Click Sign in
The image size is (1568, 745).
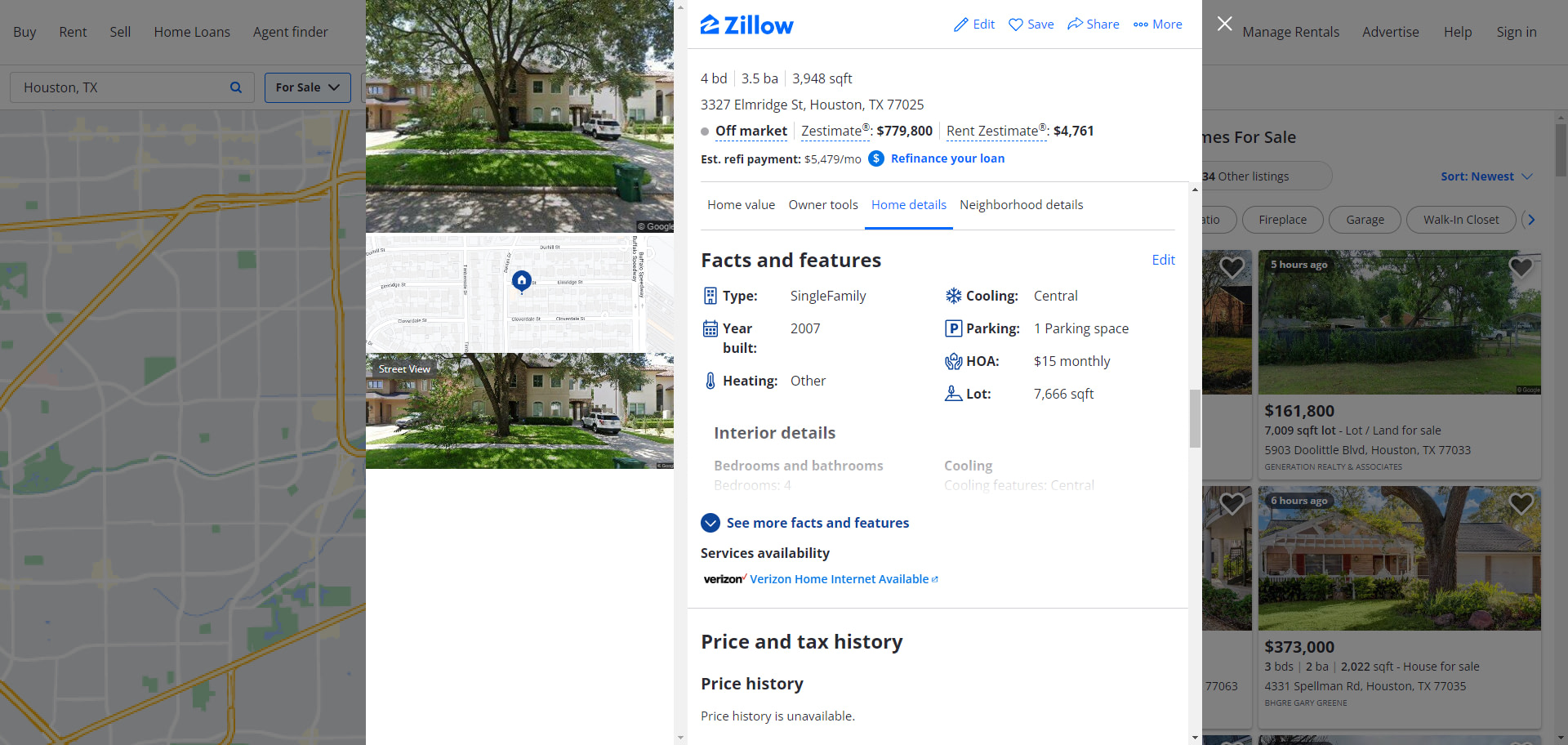1517,32
